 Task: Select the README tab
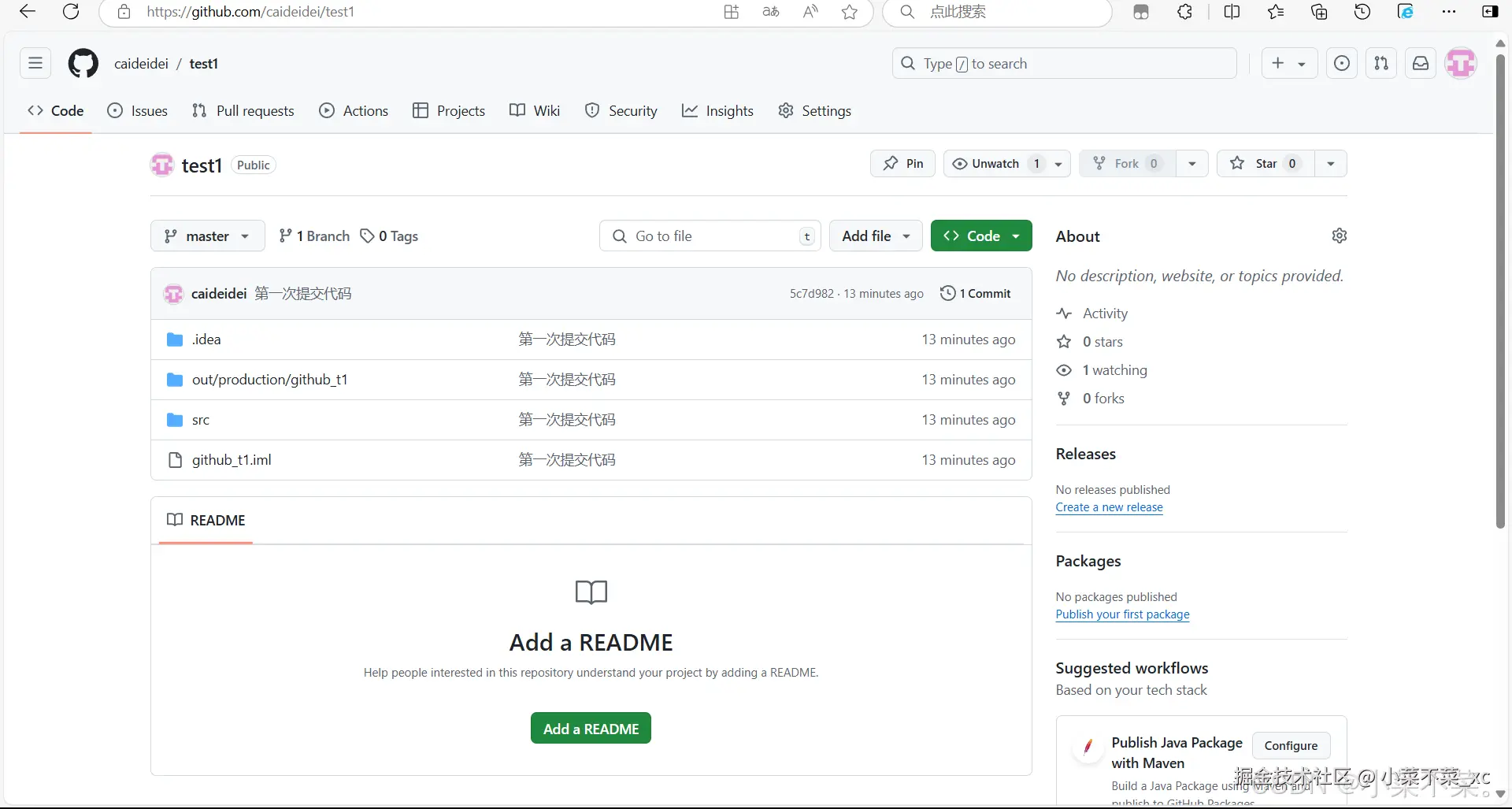[206, 520]
